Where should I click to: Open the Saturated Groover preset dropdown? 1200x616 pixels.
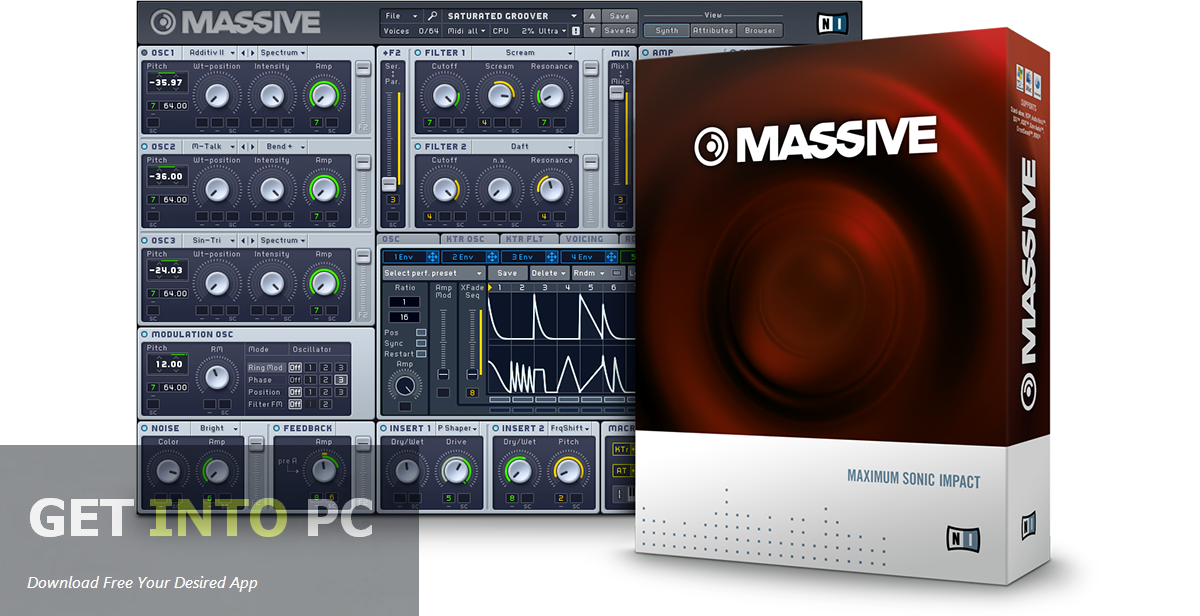(x=510, y=16)
